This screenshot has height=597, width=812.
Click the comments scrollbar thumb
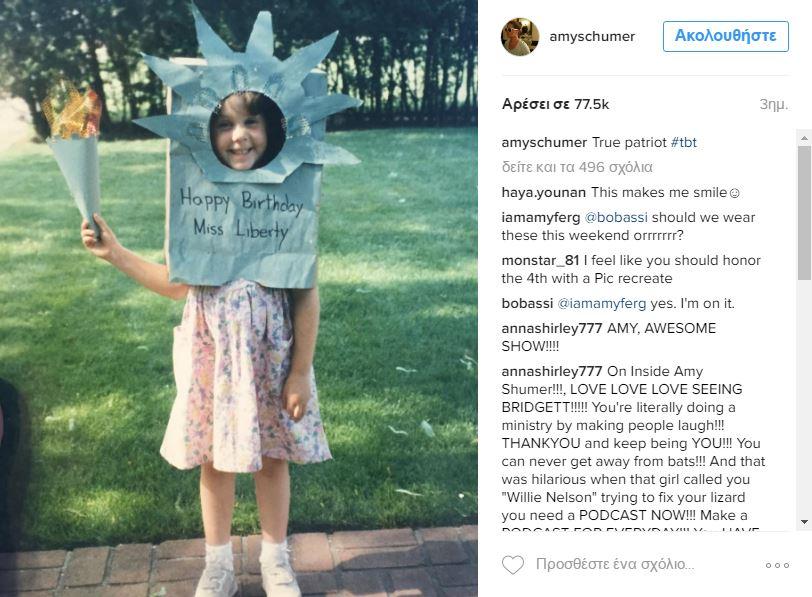[804, 212]
